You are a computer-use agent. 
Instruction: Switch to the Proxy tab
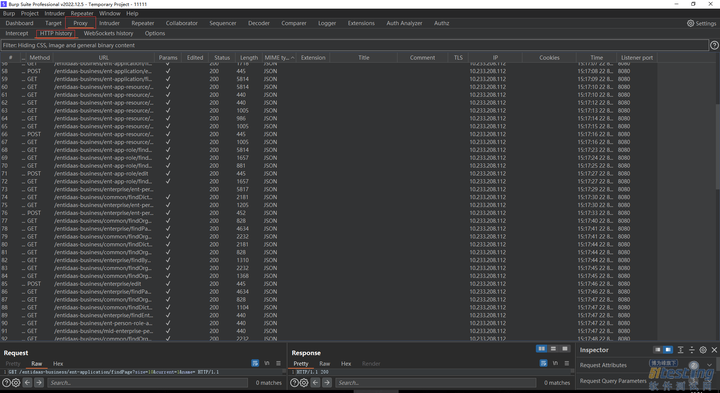point(80,23)
